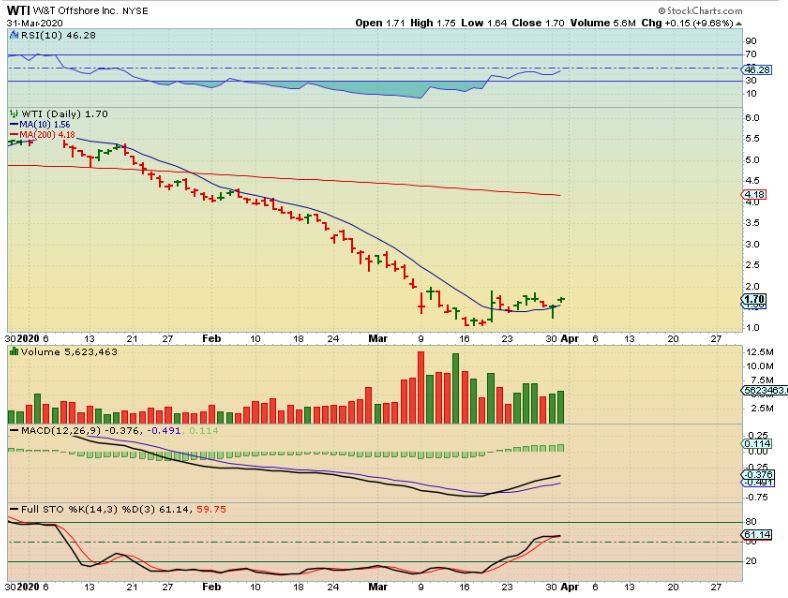Click the 6.0 price axis label

(x=752, y=118)
